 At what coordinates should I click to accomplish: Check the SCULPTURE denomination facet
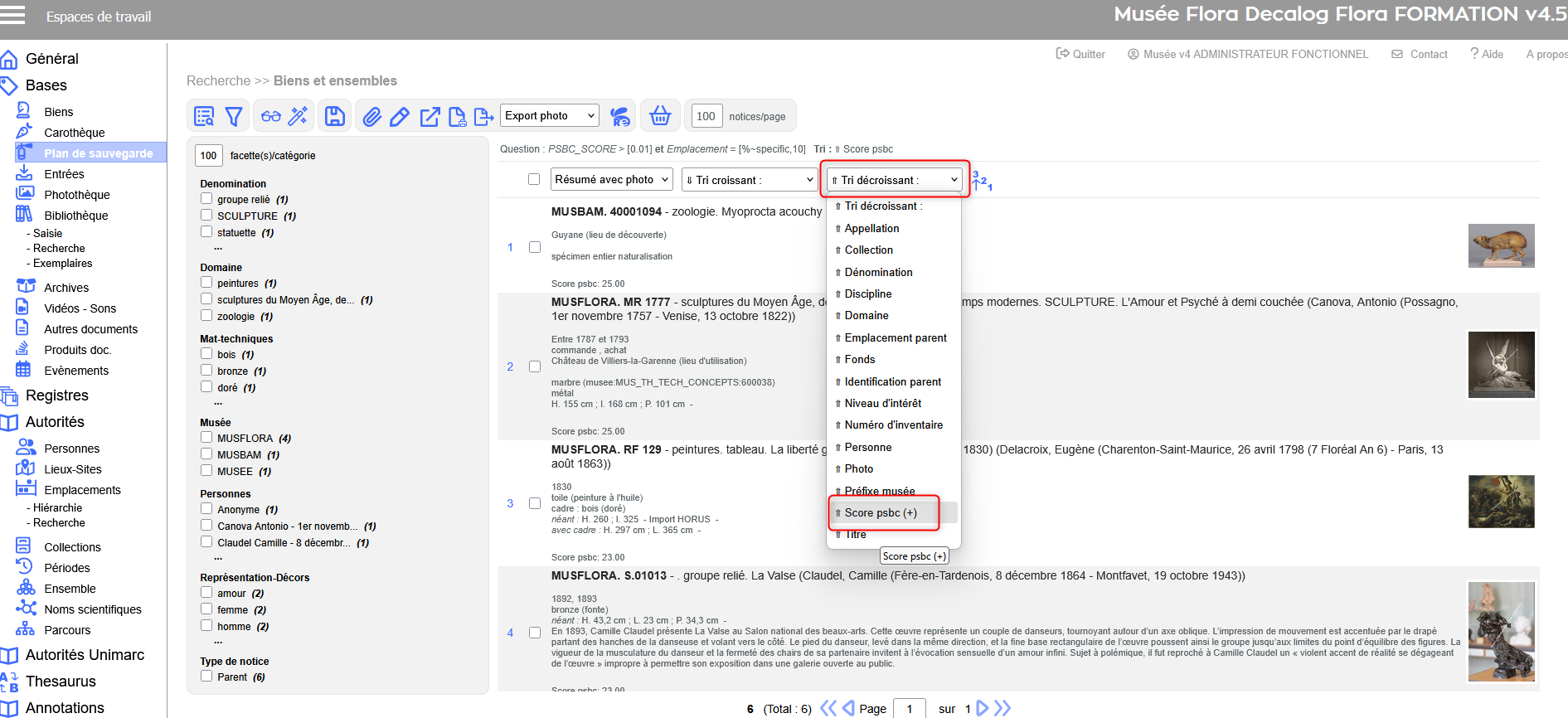[206, 216]
